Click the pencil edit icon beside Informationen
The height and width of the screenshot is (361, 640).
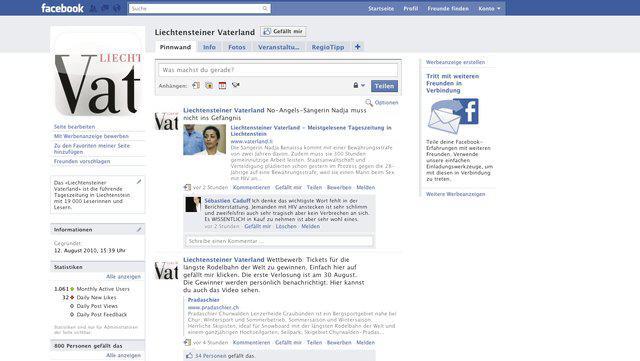click(x=139, y=230)
